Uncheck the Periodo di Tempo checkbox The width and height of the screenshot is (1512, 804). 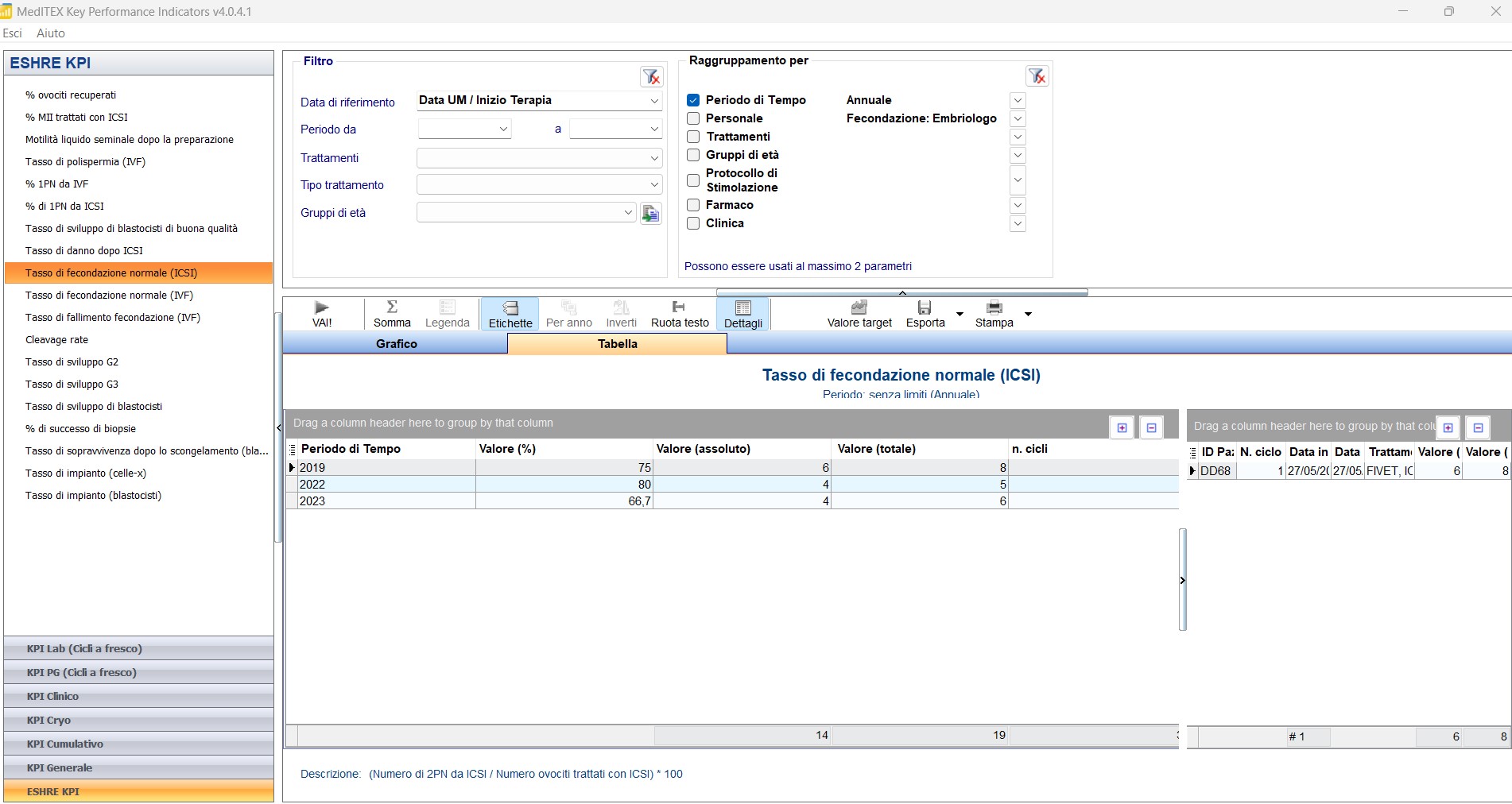tap(693, 100)
